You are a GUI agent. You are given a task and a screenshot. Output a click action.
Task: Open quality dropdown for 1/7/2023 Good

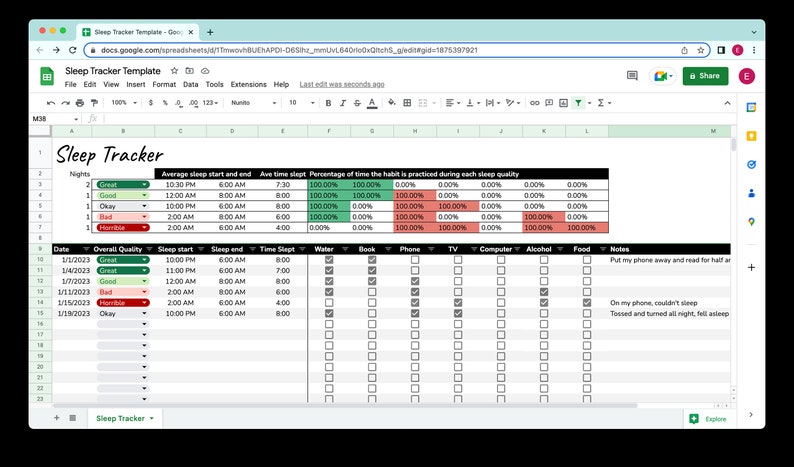[145, 281]
